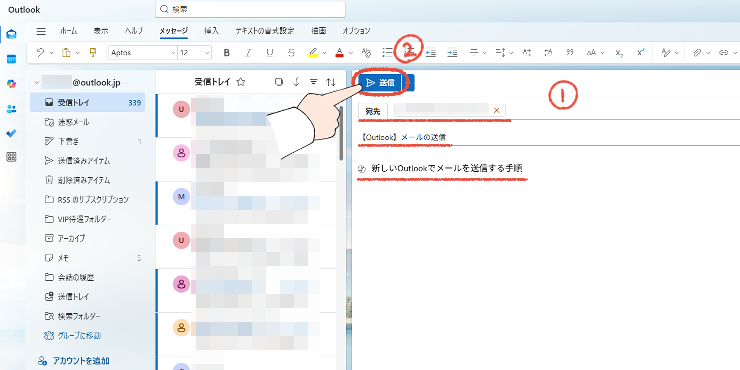Click the attach file paperclip icon
The height and width of the screenshot is (370, 740).
coord(697,53)
